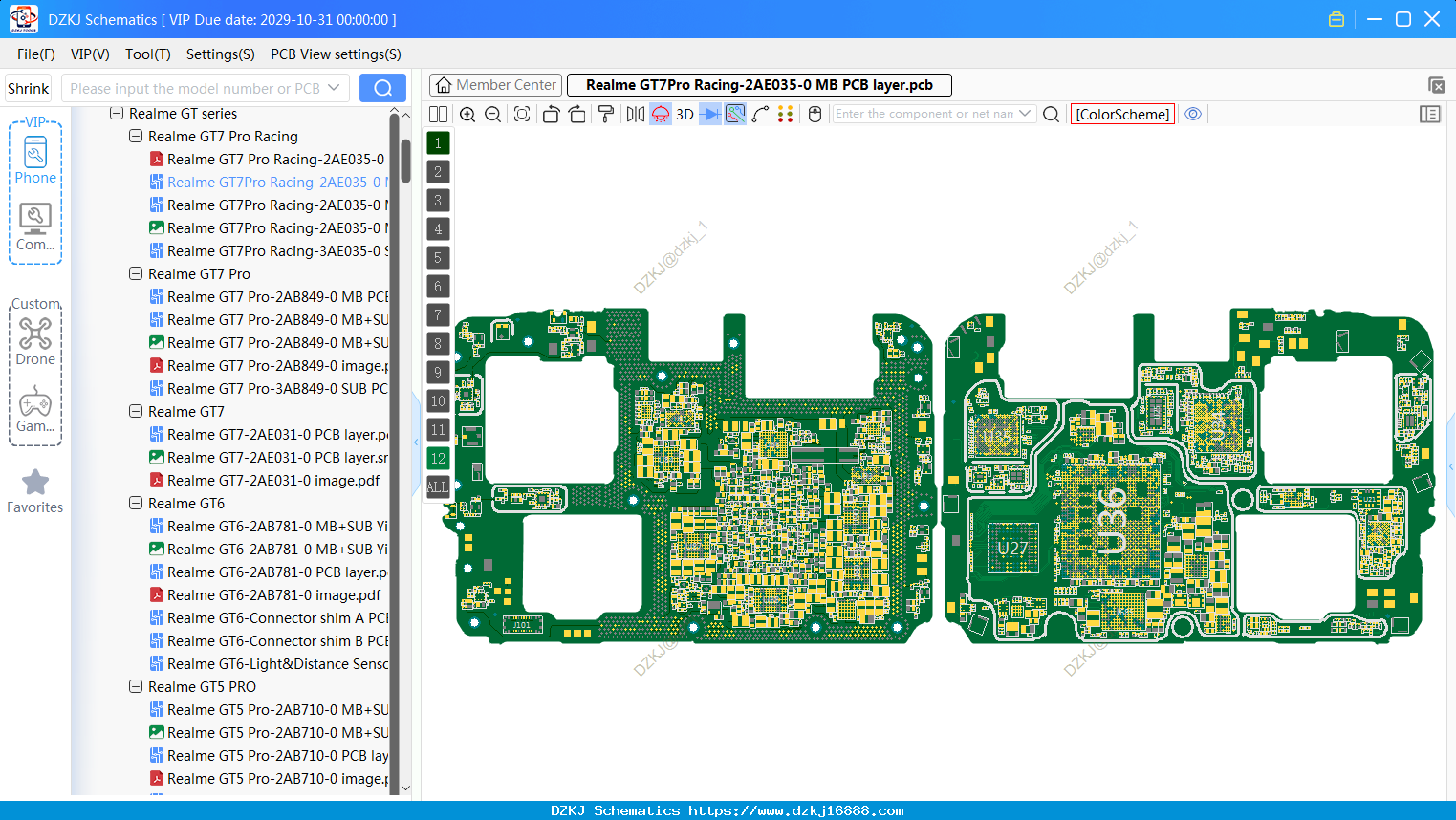1456x820 pixels.
Task: Show PCB layer 2
Action: point(438,172)
